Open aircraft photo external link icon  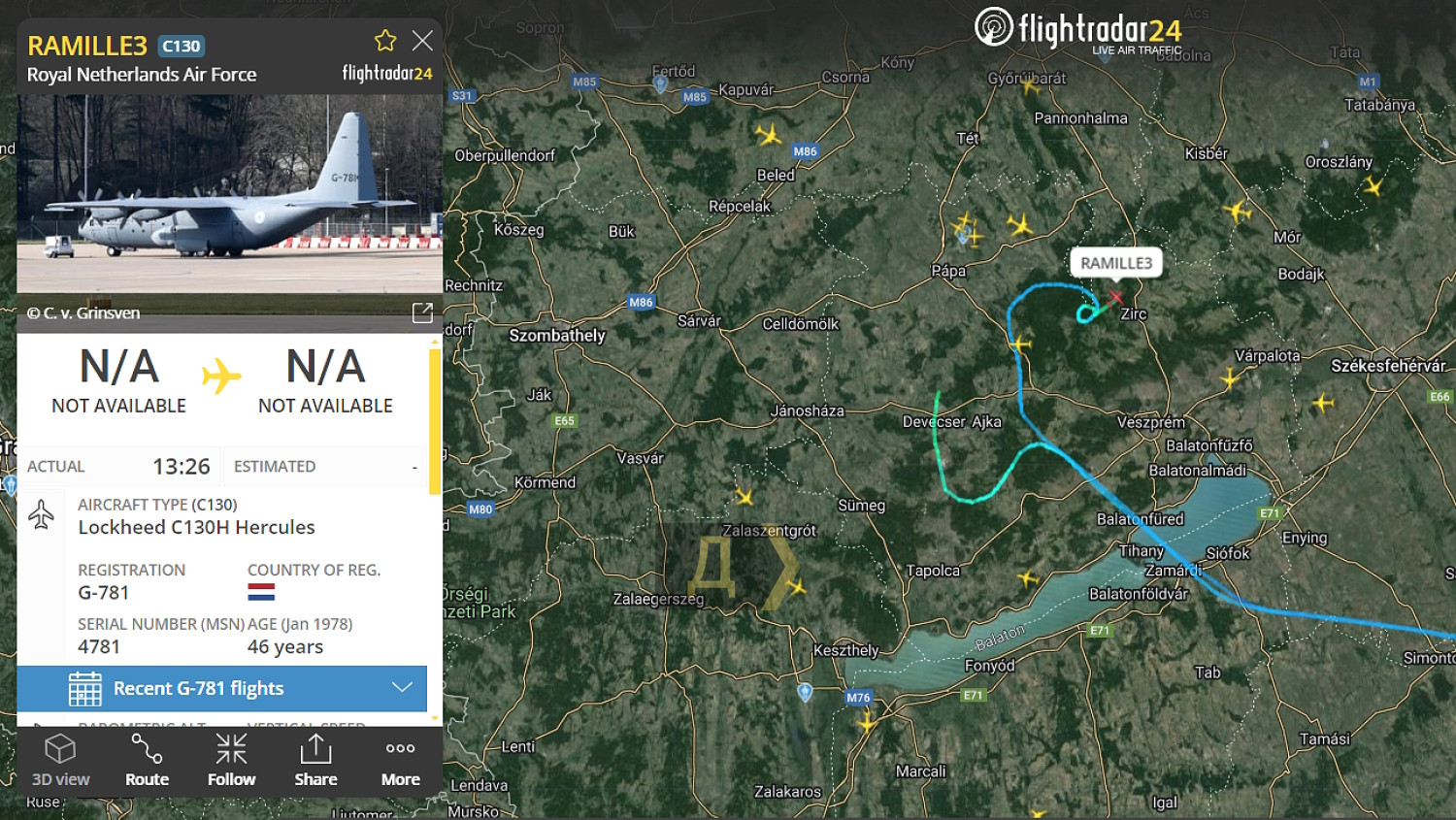coord(422,312)
